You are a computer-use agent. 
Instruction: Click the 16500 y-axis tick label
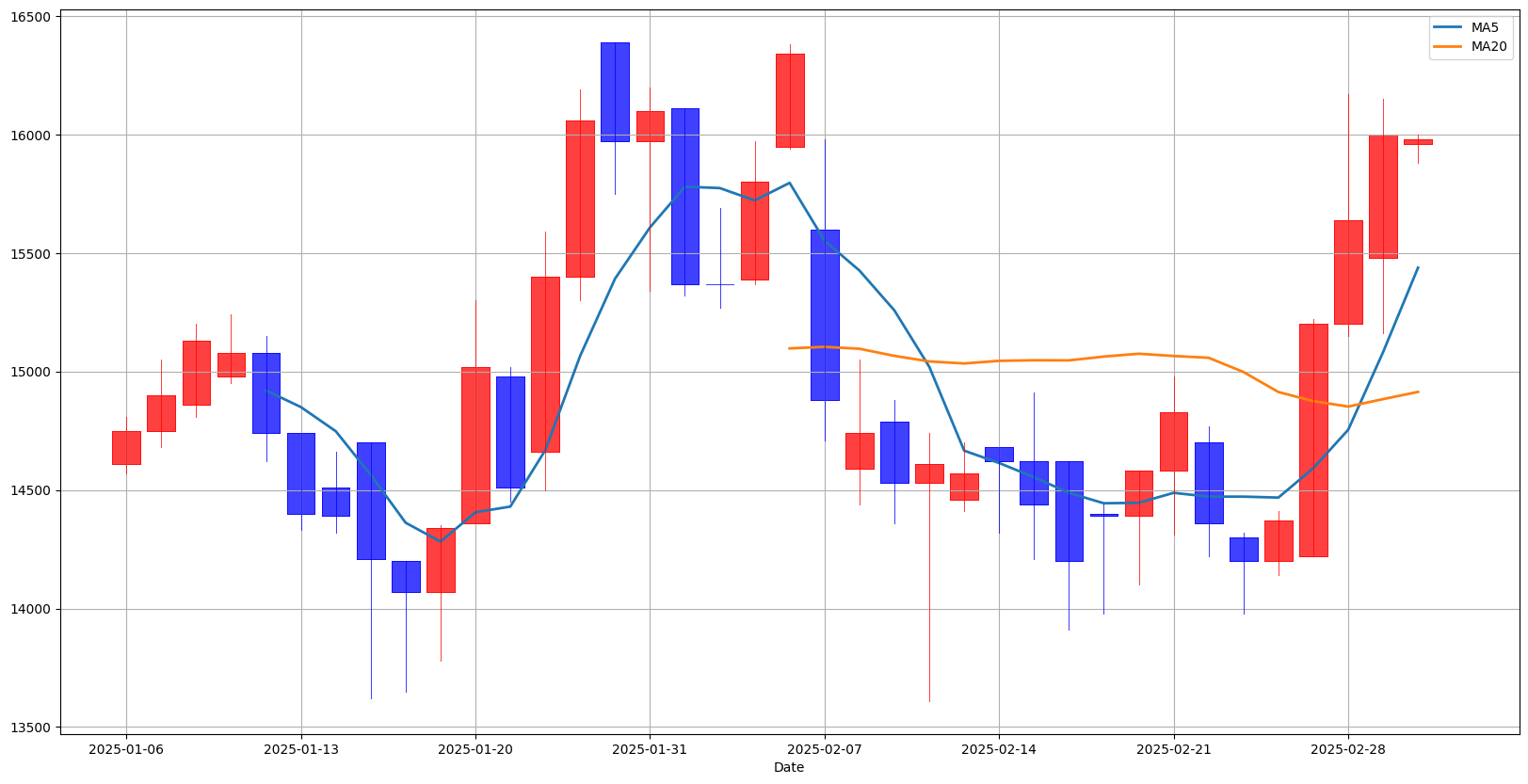pyautogui.click(x=31, y=16)
